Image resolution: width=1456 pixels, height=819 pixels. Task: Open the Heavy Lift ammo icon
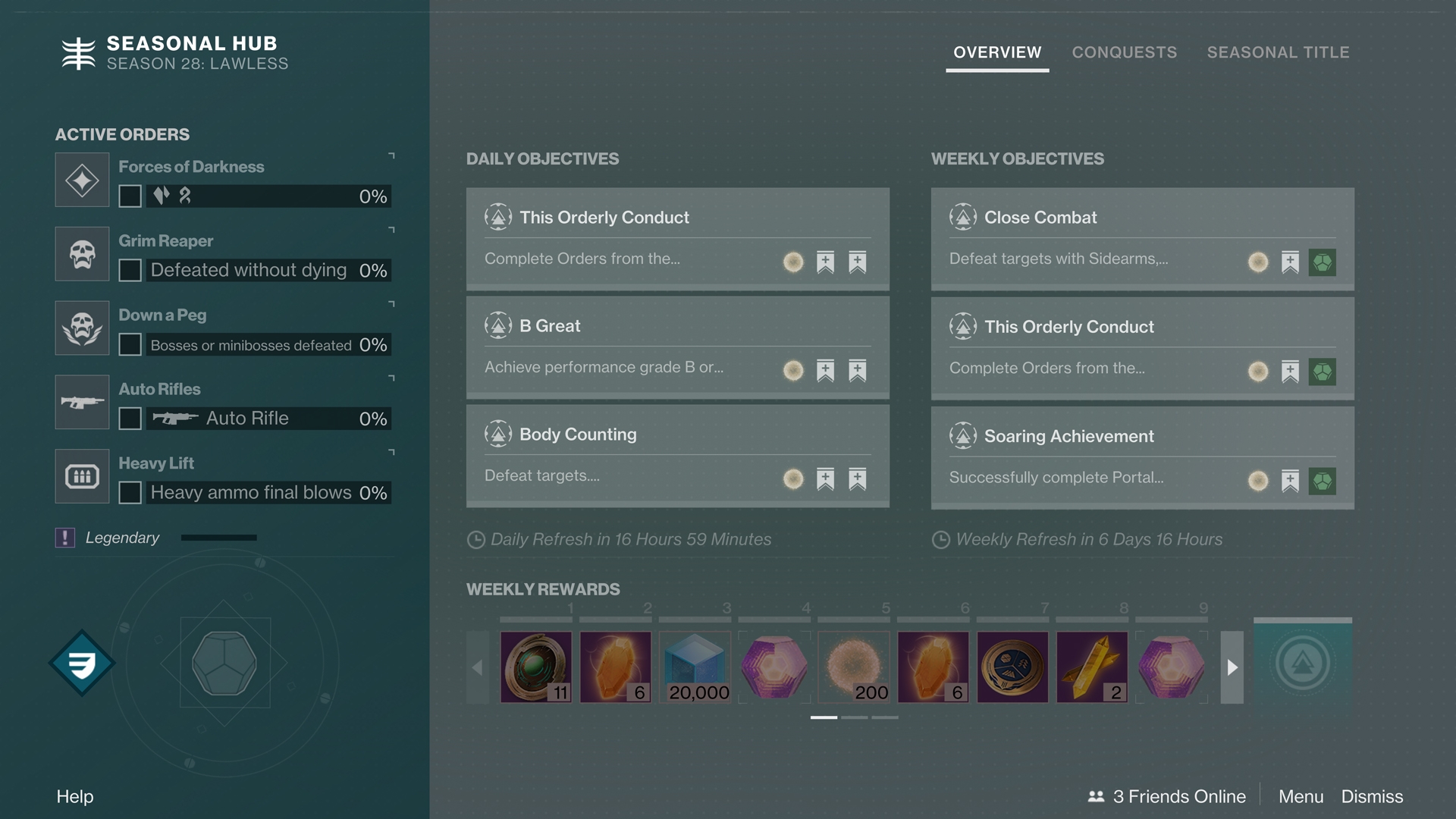click(82, 476)
